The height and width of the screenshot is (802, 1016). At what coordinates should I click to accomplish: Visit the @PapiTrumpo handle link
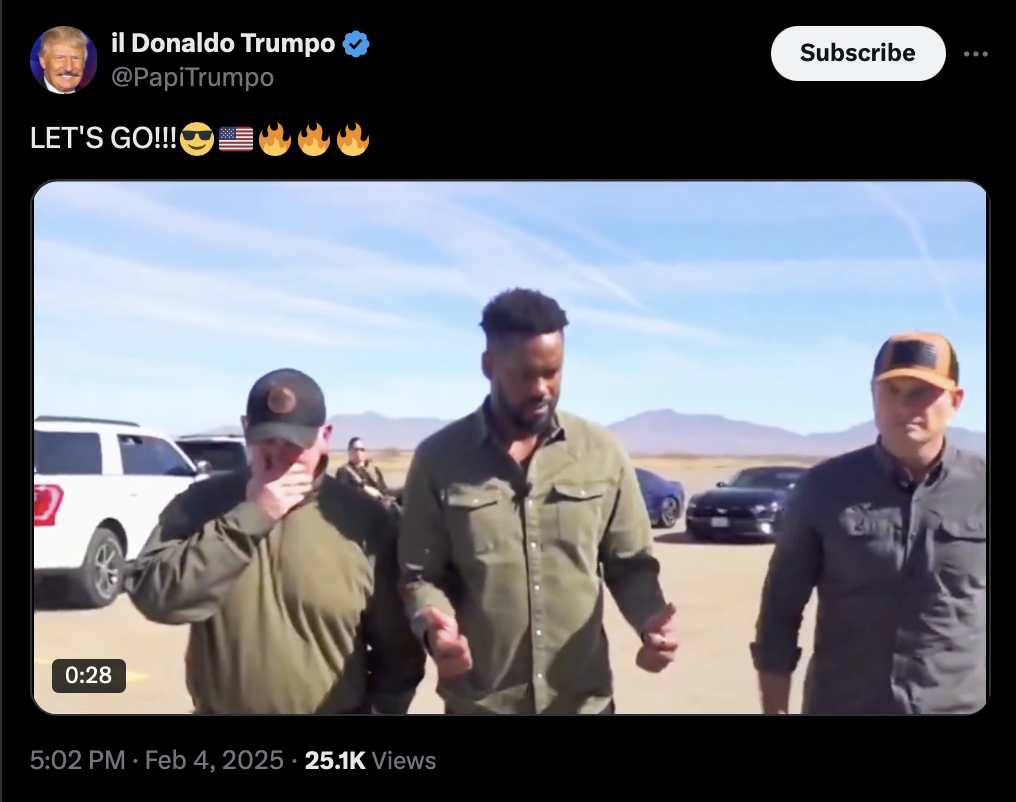[192, 77]
